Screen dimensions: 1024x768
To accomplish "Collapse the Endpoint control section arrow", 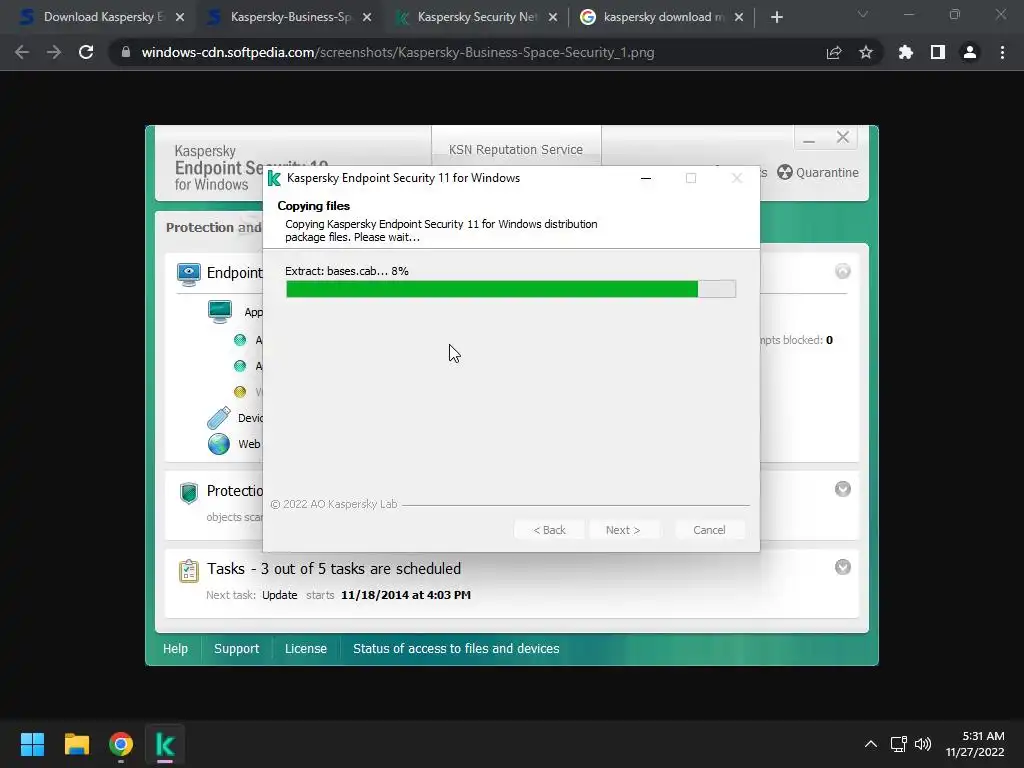I will click(x=842, y=271).
